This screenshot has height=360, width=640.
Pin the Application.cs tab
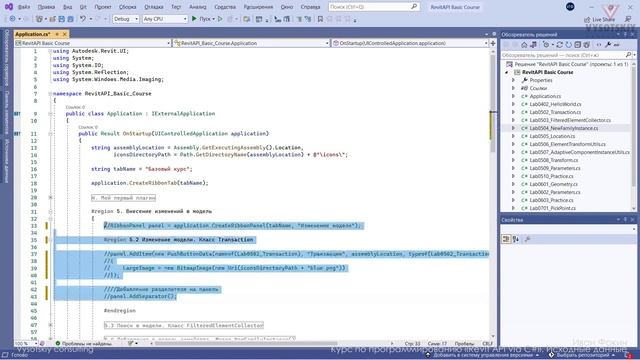(57, 34)
